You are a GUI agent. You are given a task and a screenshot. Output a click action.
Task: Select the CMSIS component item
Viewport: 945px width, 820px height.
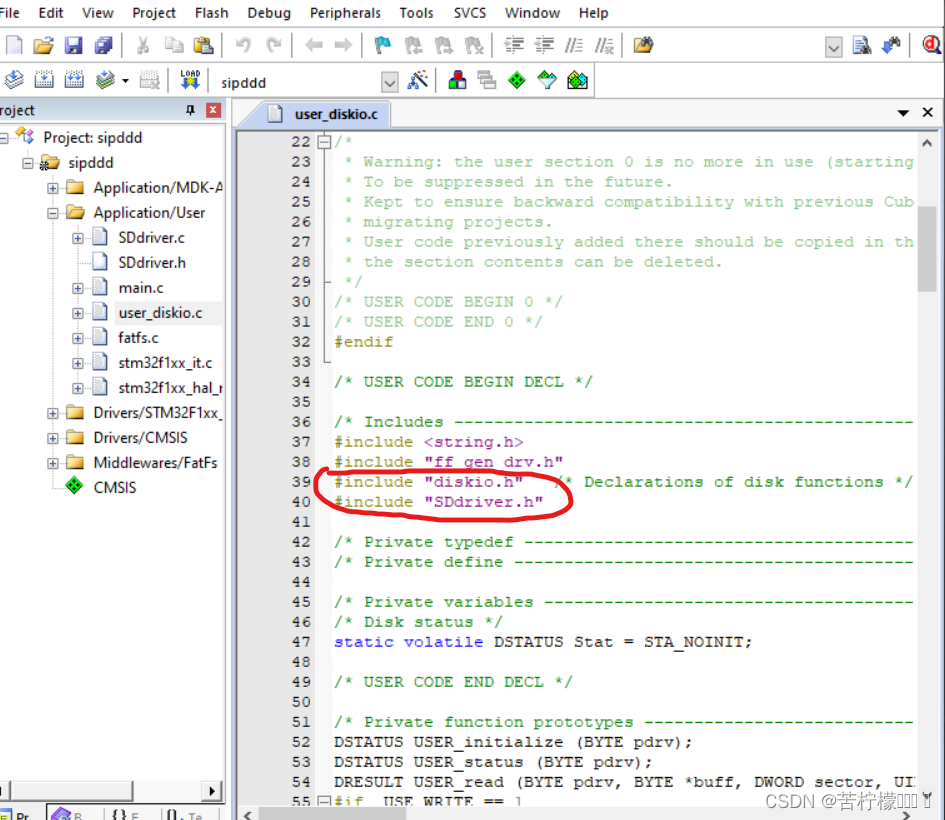[x=115, y=487]
